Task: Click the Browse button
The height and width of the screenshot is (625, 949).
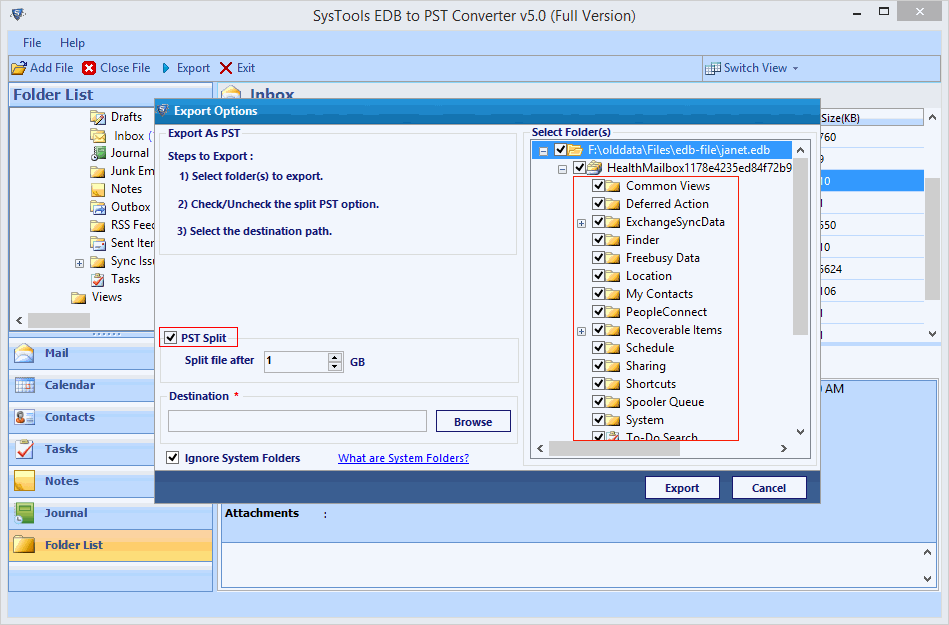Action: [x=473, y=421]
